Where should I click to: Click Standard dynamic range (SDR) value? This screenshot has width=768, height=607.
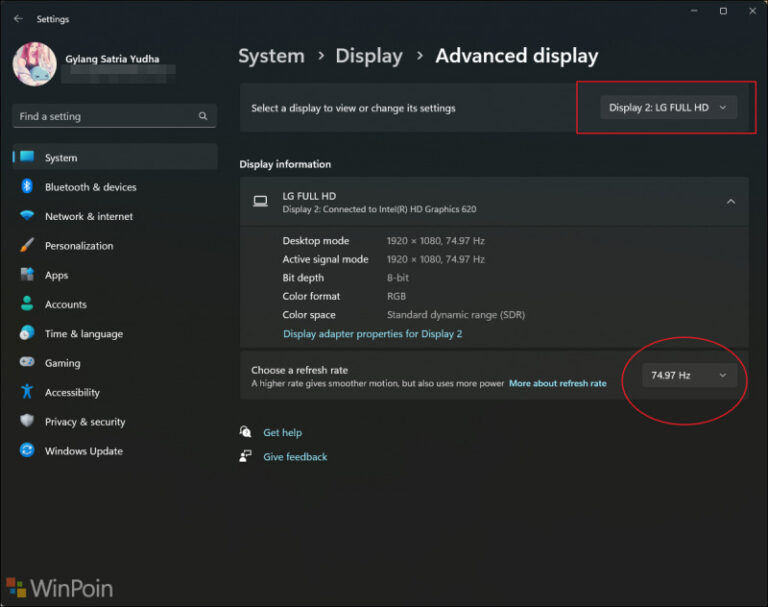(456, 315)
